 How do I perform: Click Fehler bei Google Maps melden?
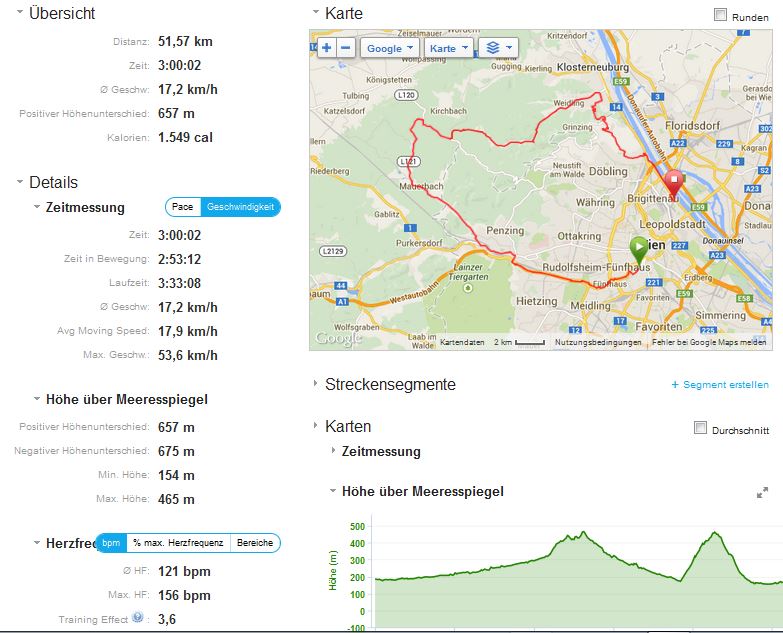tap(710, 342)
